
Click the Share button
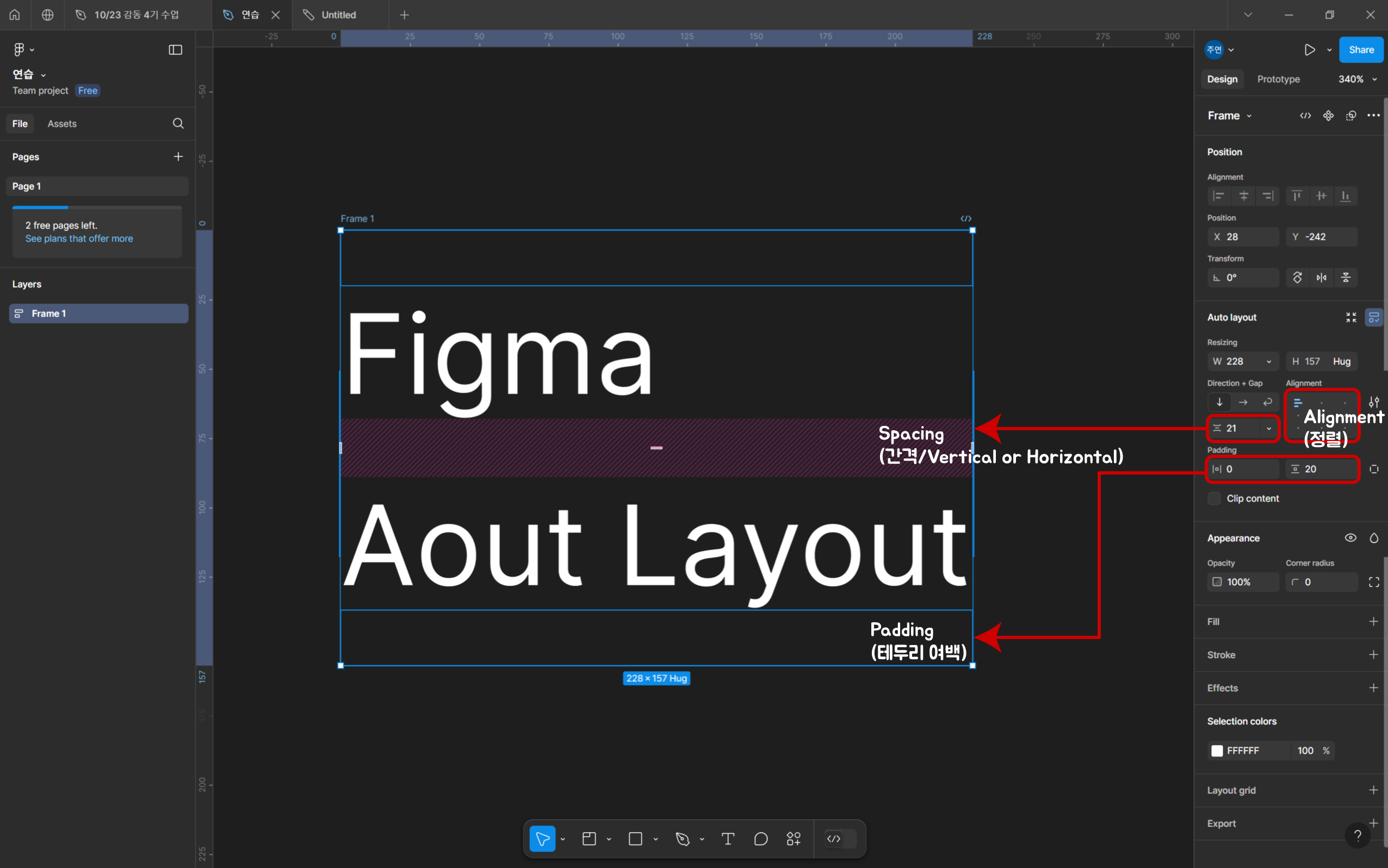pyautogui.click(x=1360, y=50)
